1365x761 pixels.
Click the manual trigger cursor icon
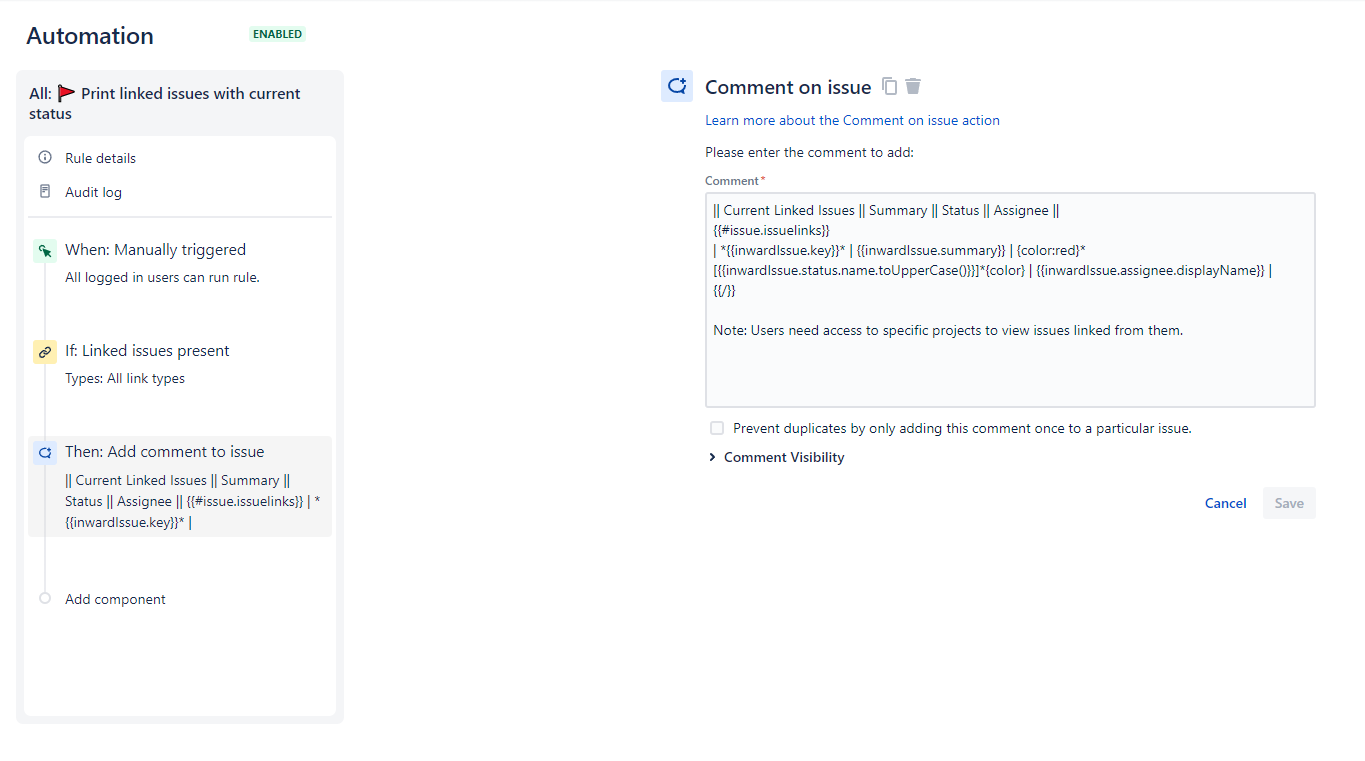(45, 251)
